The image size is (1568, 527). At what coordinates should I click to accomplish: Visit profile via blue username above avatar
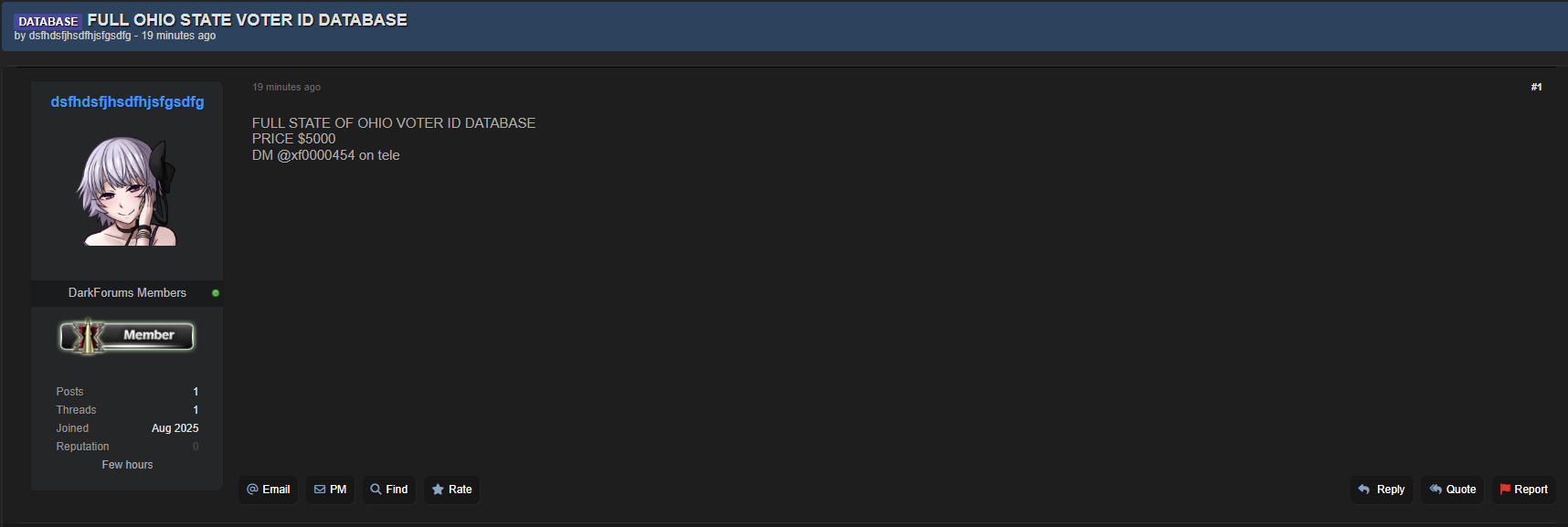coord(127,102)
